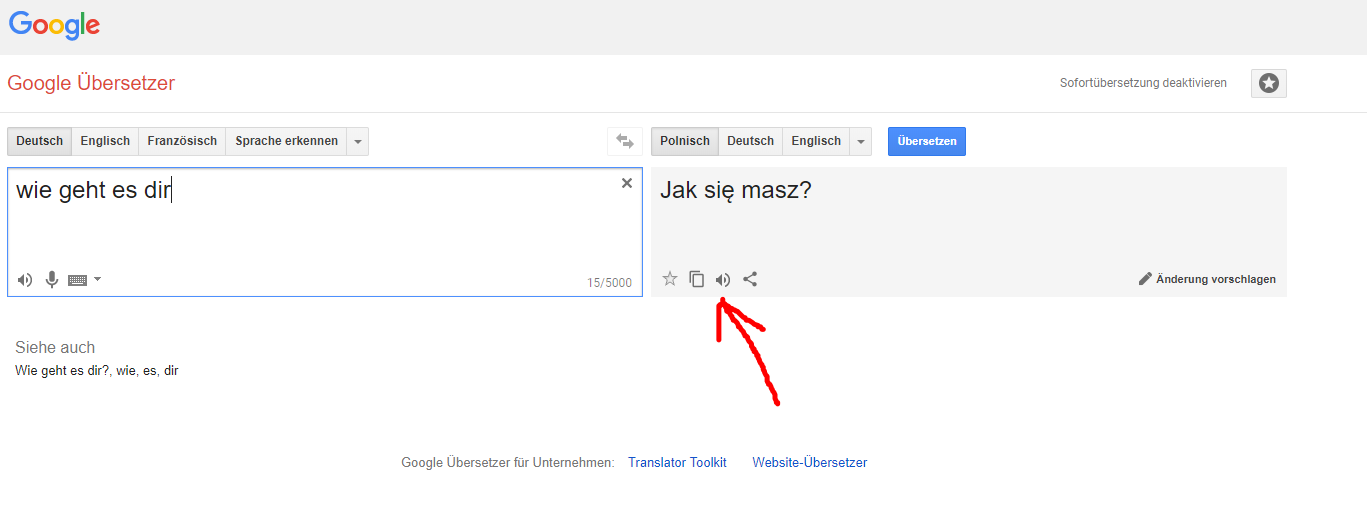Open the Phrasebook star icon
Image resolution: width=1367 pixels, height=528 pixels.
(1268, 83)
